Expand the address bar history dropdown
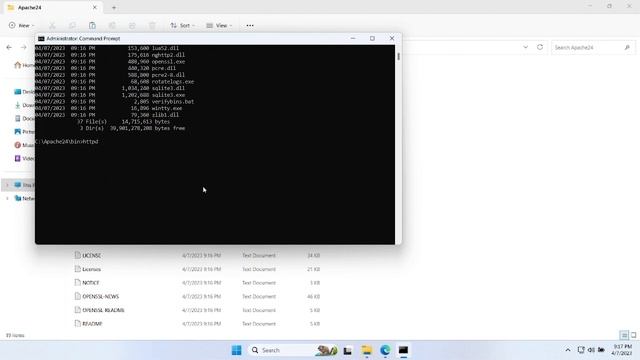640x360 pixels. coord(526,47)
